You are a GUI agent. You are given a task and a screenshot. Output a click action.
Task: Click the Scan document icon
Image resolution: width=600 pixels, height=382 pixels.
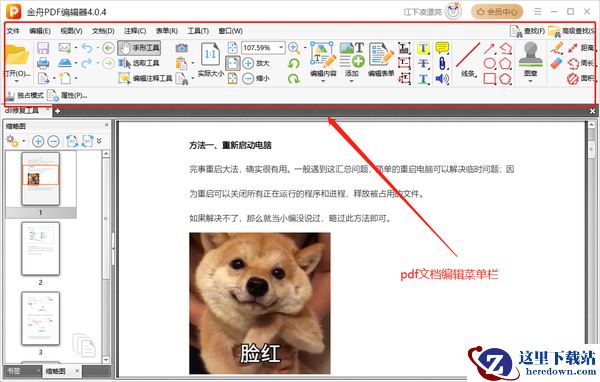[x=65, y=62]
